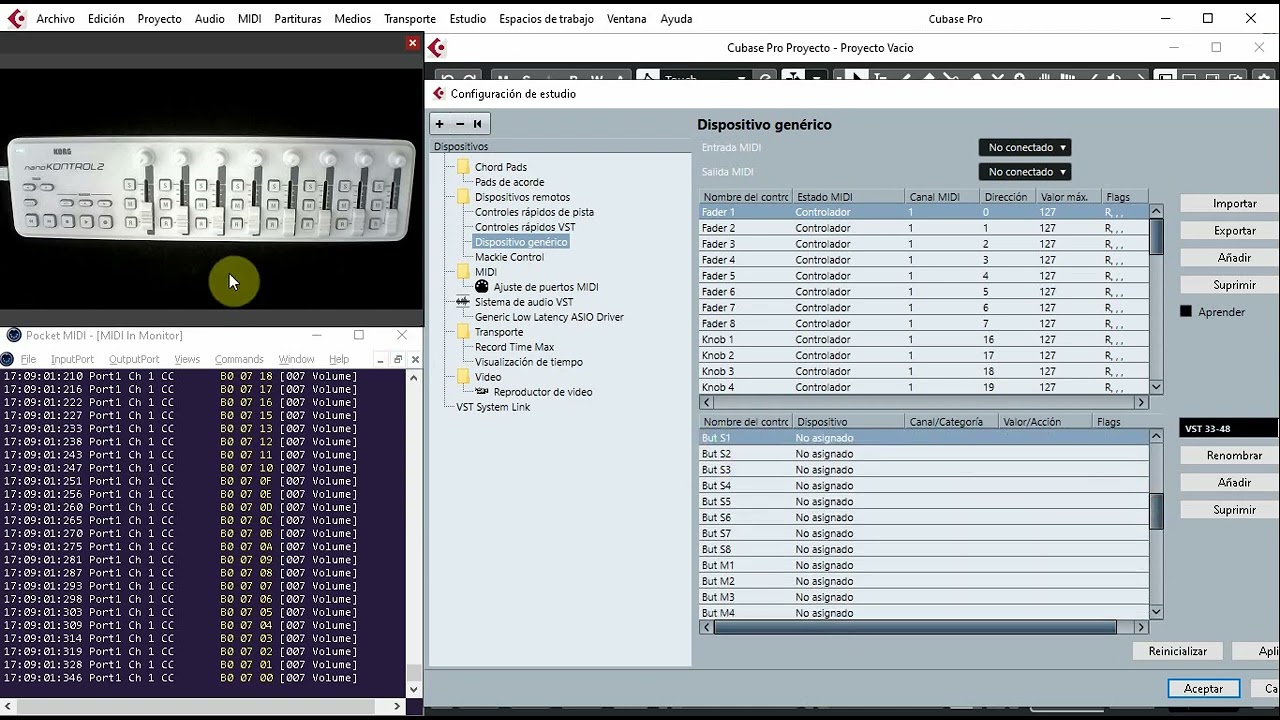The width and height of the screenshot is (1280, 720).
Task: Select Record Time Max tree item
Action: click(x=514, y=347)
